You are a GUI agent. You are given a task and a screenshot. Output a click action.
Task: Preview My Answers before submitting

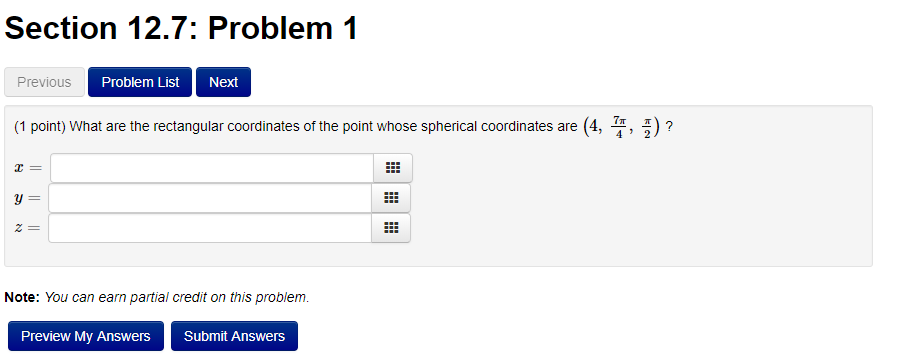(x=86, y=336)
